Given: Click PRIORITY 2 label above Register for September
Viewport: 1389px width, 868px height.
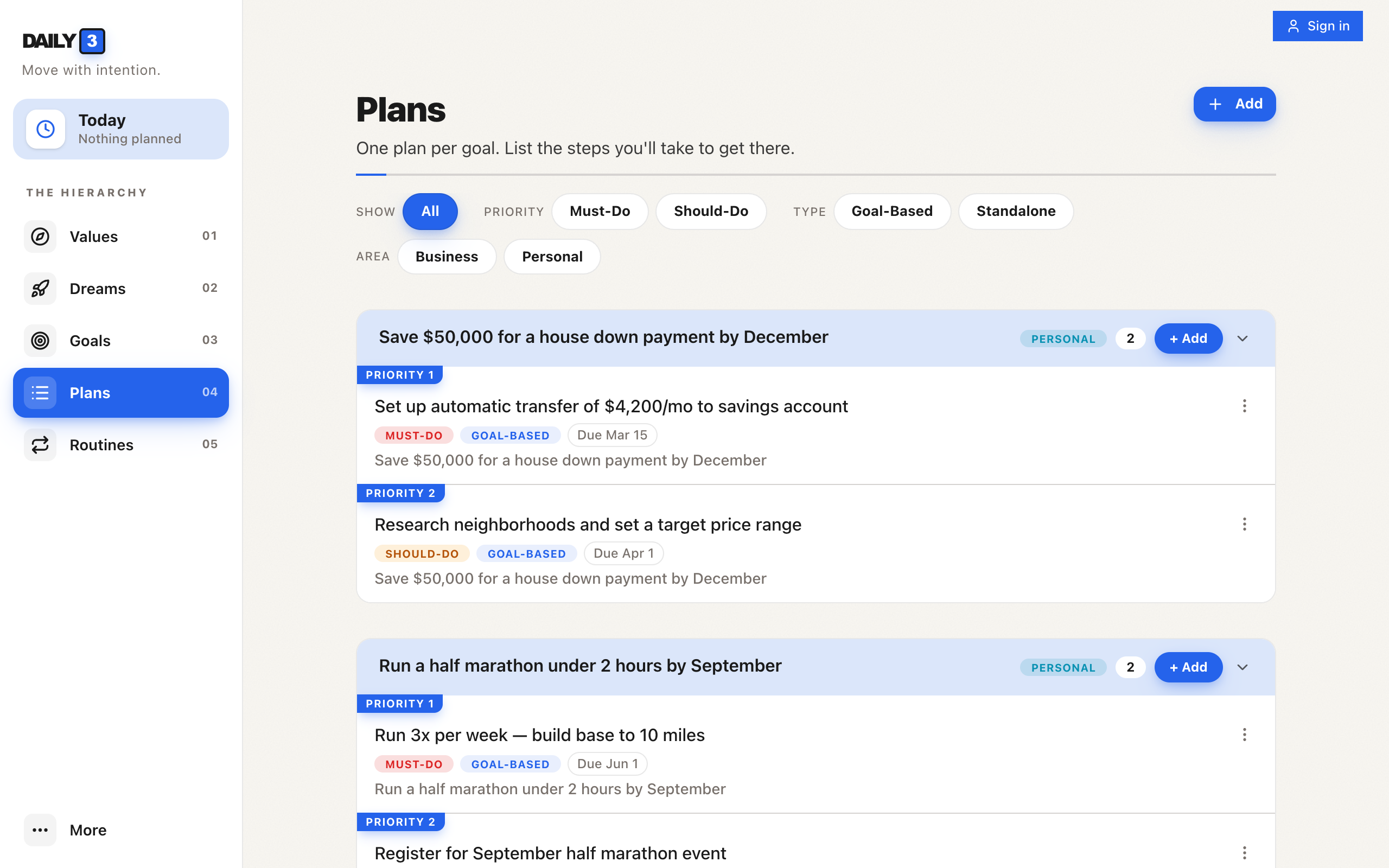Looking at the screenshot, I should (x=400, y=822).
